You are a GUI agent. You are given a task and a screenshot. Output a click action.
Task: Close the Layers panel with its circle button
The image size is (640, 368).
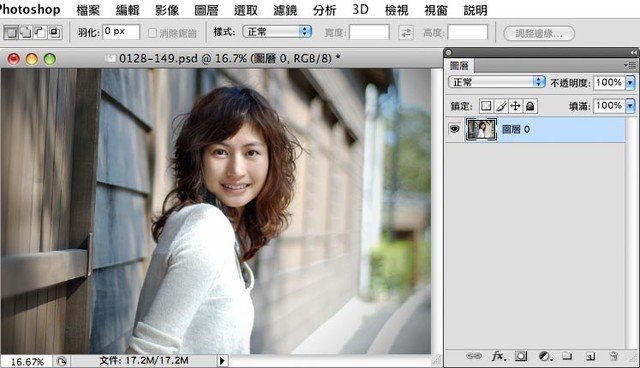pyautogui.click(x=449, y=53)
